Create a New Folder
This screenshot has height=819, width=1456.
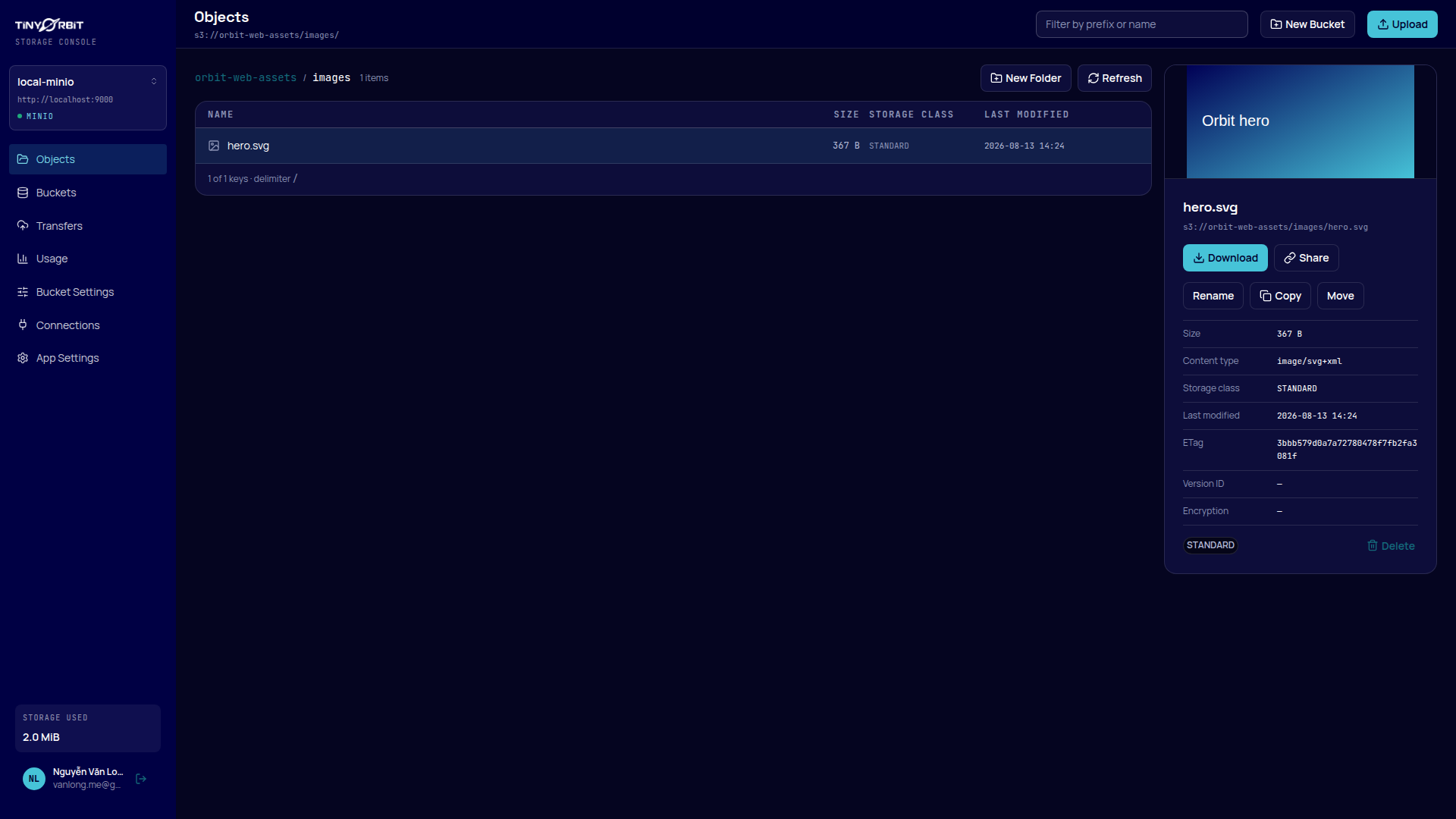pos(1026,78)
